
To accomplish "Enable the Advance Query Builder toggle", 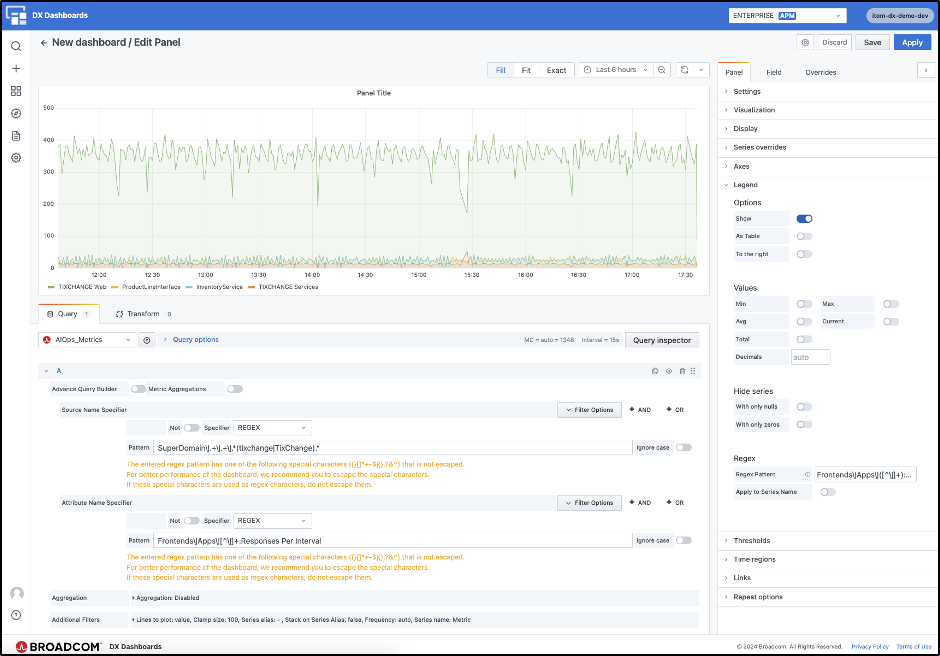I will (x=138, y=389).
